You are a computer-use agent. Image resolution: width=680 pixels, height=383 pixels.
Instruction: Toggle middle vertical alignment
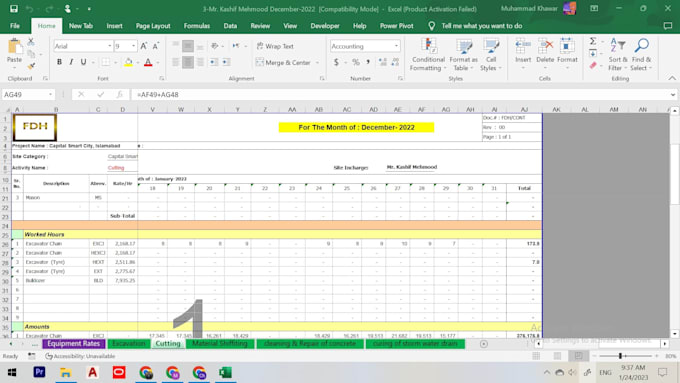(188, 46)
